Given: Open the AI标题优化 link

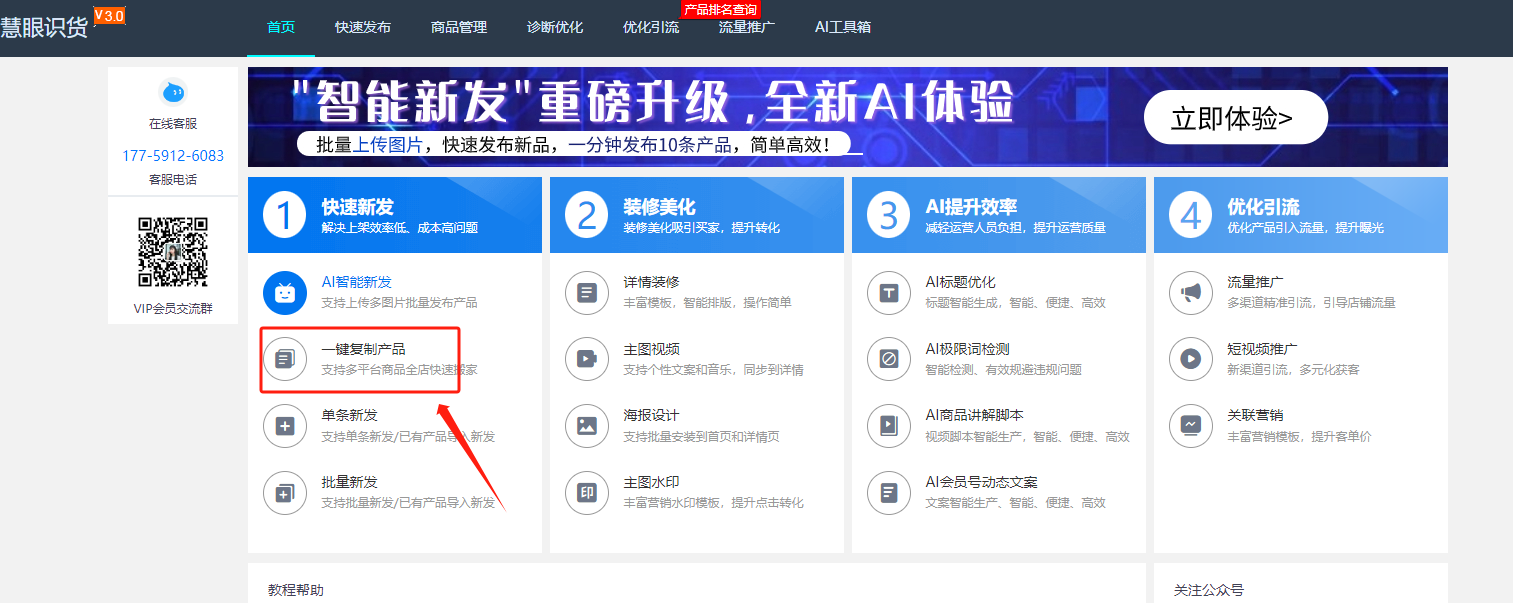Looking at the screenshot, I should click(x=961, y=282).
